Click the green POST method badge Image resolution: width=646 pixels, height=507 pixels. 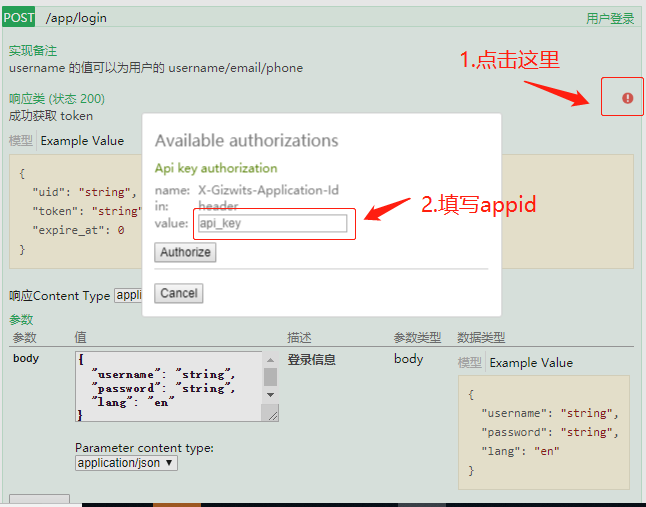click(19, 17)
